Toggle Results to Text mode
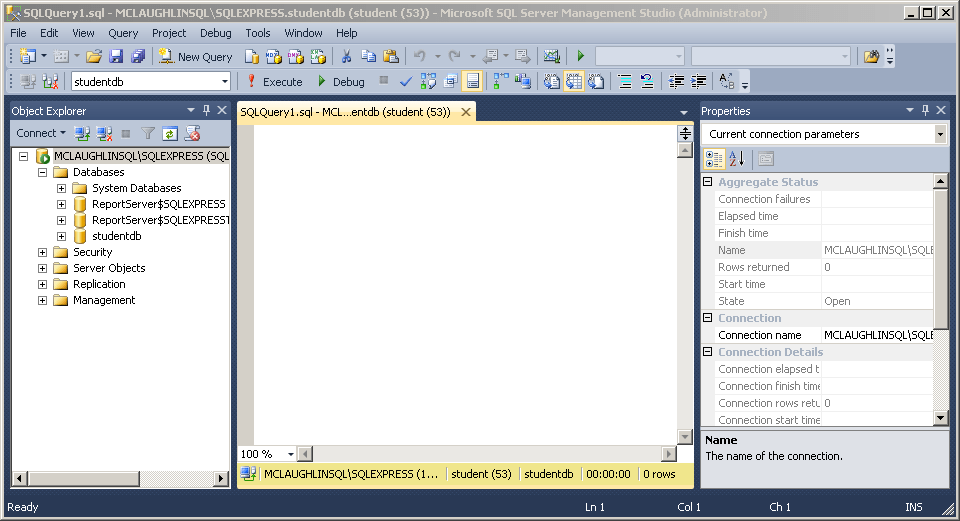This screenshot has width=960, height=521. pyautogui.click(x=552, y=81)
